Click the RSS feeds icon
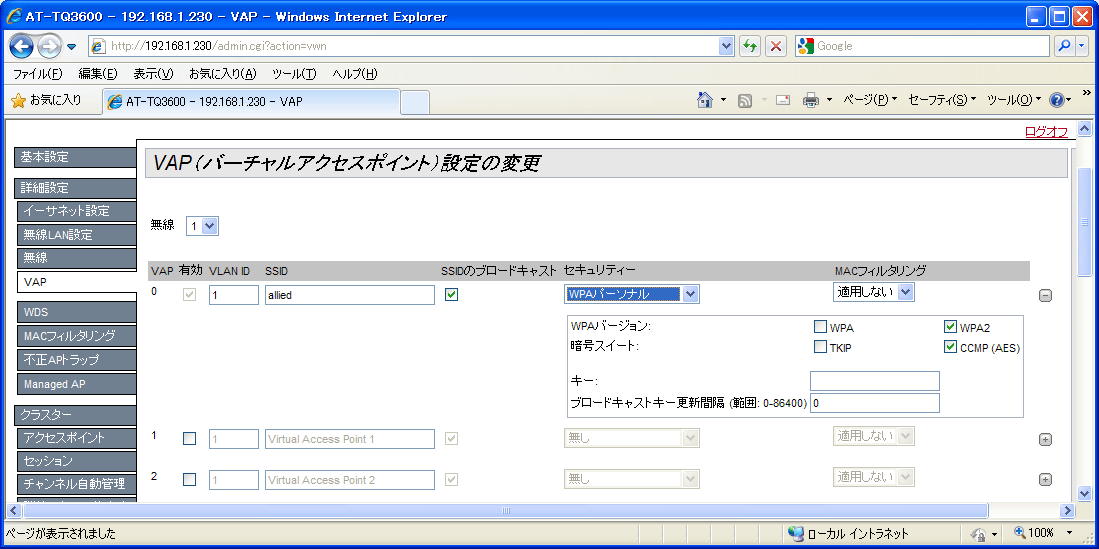The height and width of the screenshot is (549, 1099). [745, 101]
